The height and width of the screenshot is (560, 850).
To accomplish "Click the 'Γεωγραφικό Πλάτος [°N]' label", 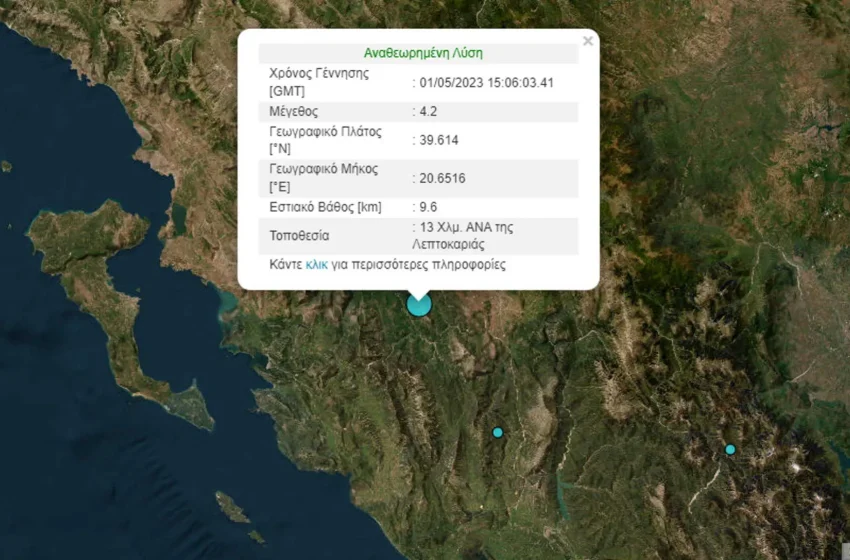I will click(323, 140).
